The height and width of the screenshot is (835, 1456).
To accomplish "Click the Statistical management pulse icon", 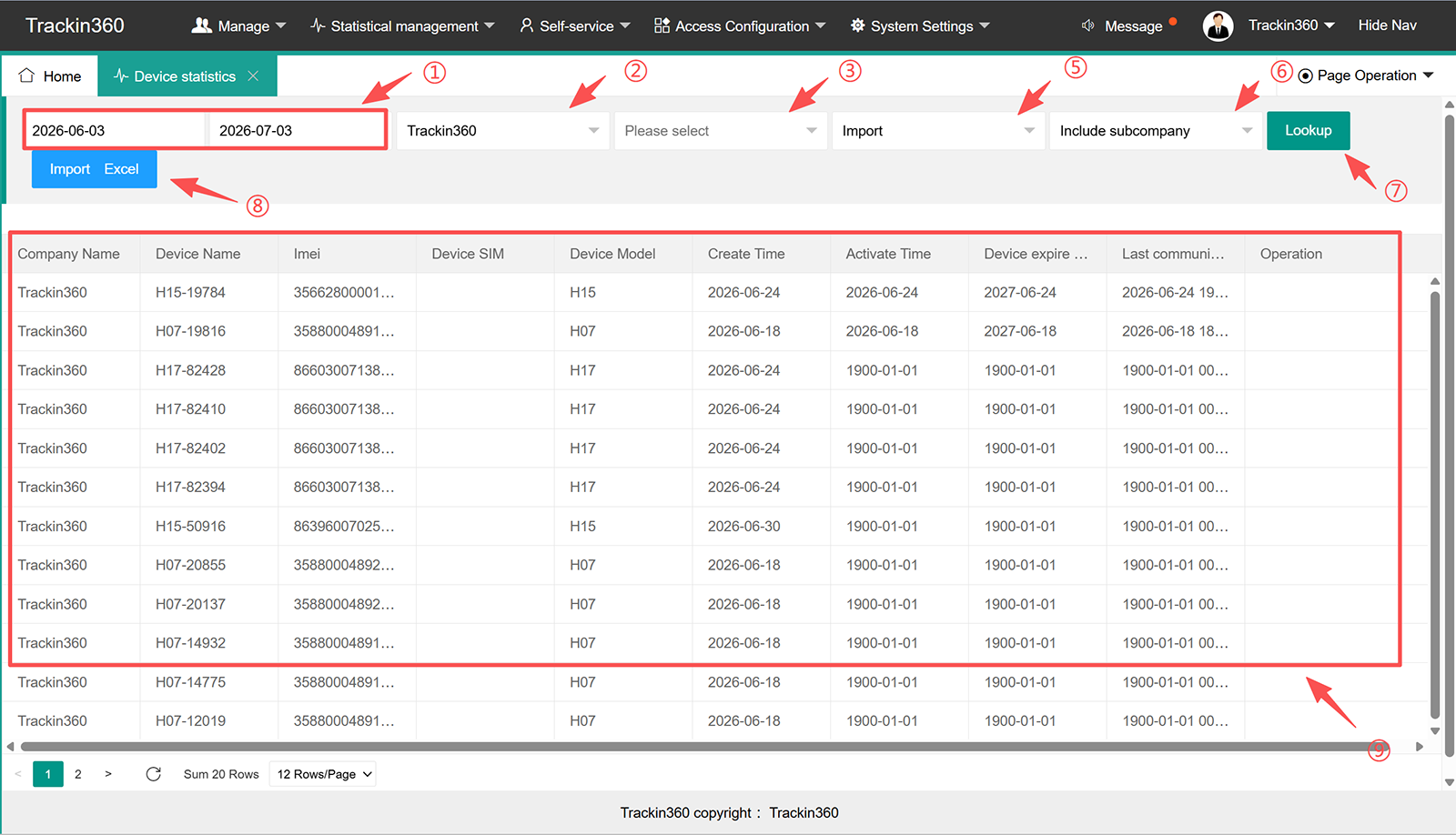I will (x=318, y=25).
